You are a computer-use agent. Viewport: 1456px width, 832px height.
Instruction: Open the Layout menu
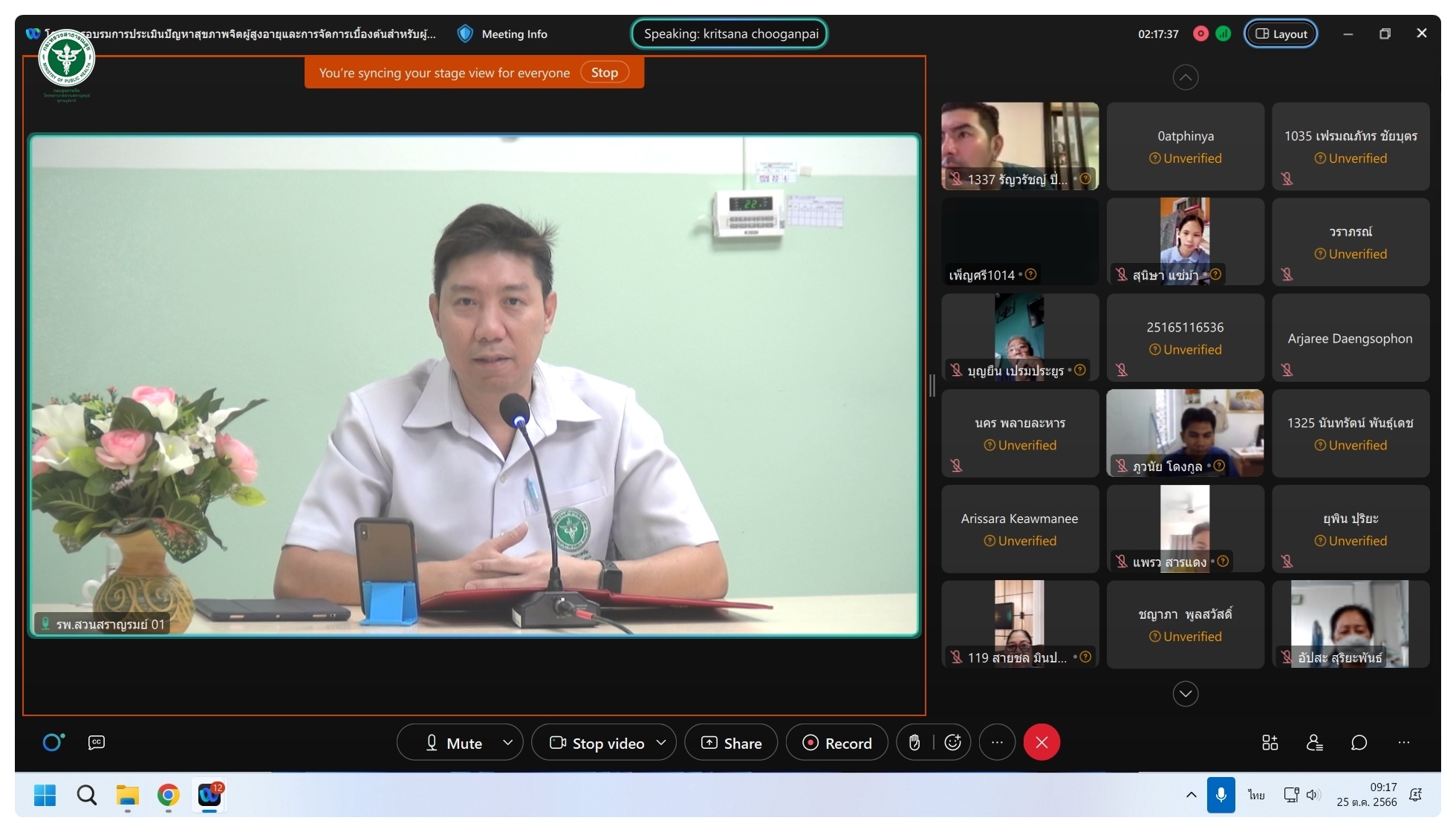coord(1281,33)
